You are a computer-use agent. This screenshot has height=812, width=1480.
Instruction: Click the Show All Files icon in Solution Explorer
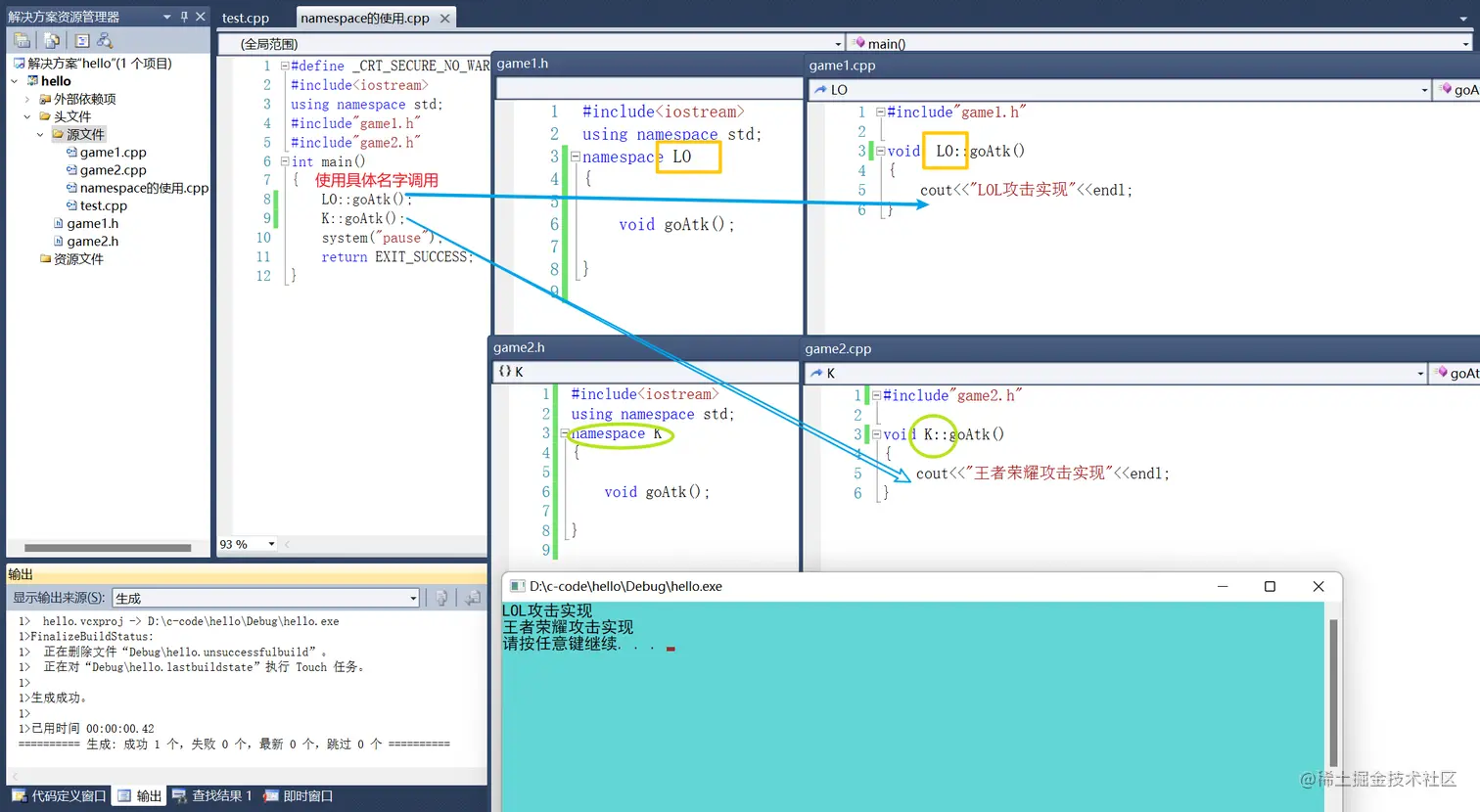(52, 40)
